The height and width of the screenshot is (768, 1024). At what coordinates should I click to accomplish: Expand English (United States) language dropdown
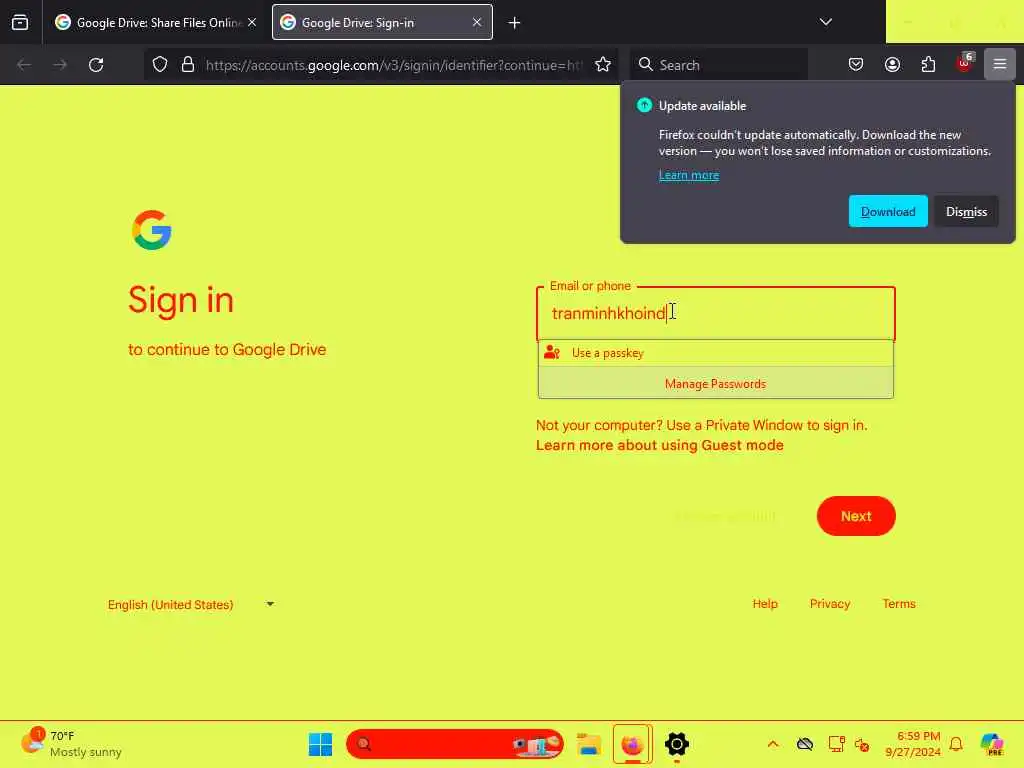(x=191, y=605)
